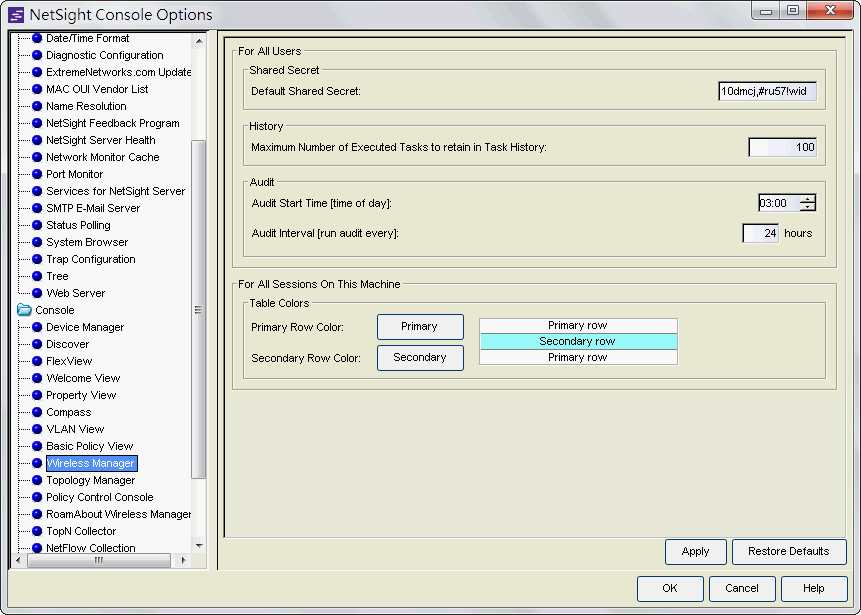The width and height of the screenshot is (861, 615).
Task: Click Restore Defaults button
Action: click(x=789, y=552)
